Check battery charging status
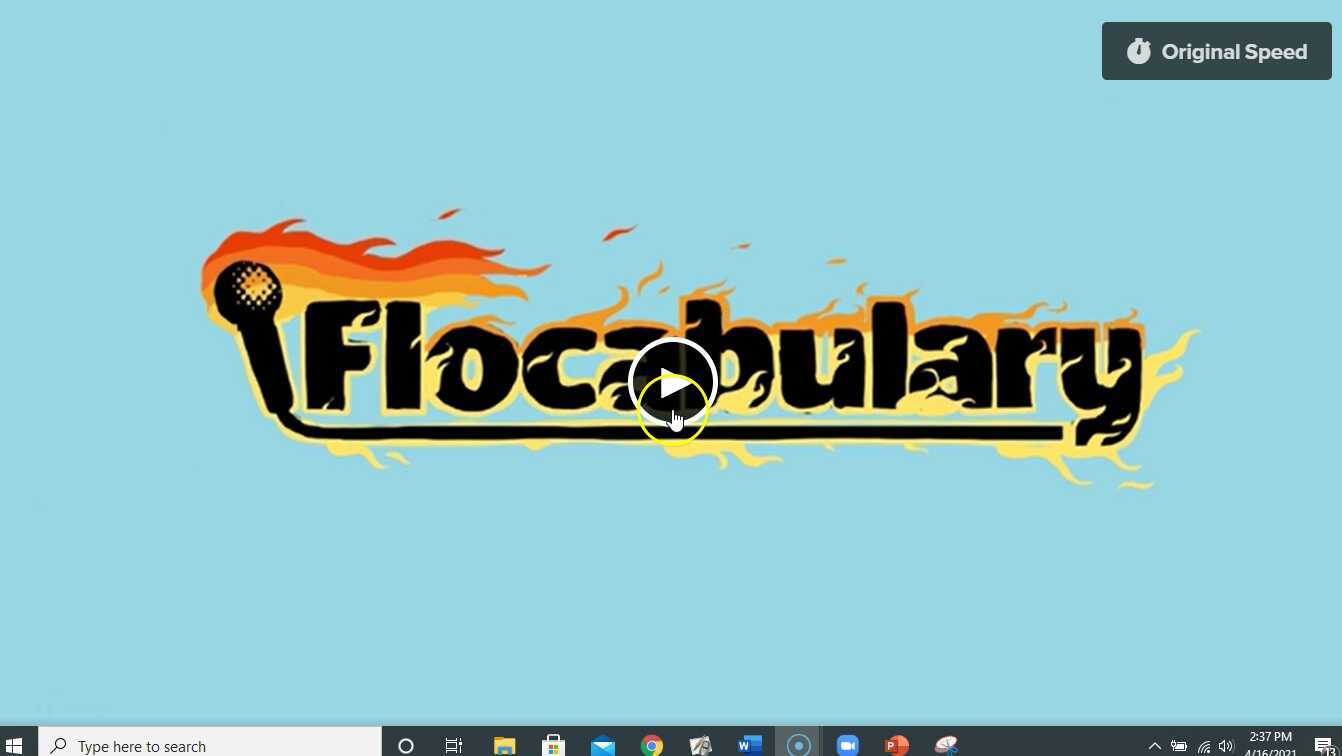Image resolution: width=1342 pixels, height=756 pixels. 1180,745
